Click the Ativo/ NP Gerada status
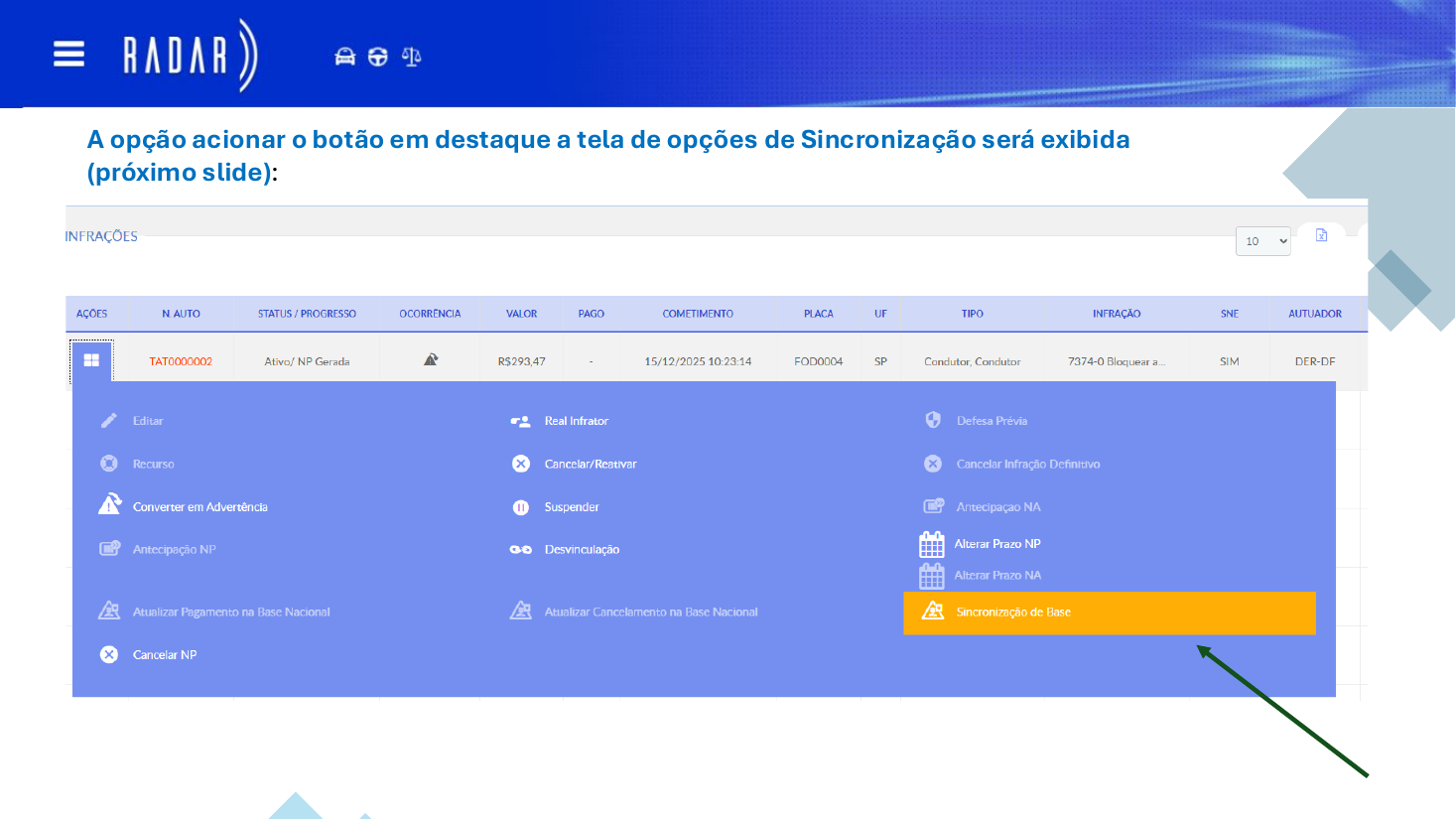Screen dimensions: 1456x819 pos(307,361)
